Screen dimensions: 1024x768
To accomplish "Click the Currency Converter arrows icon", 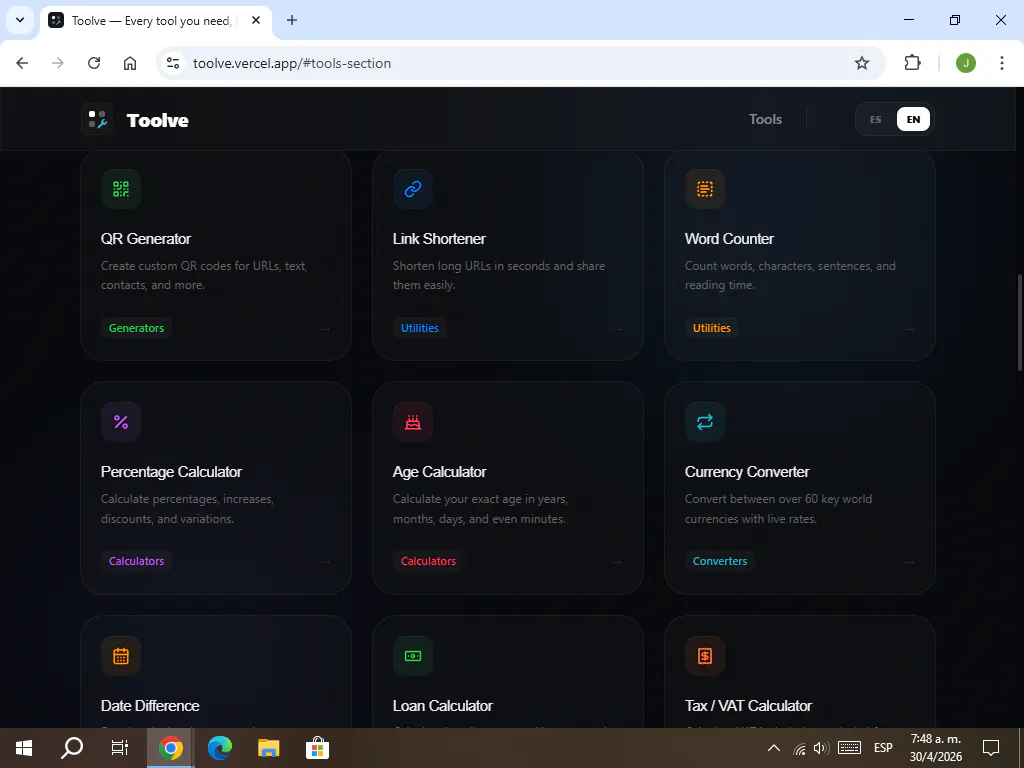I will tap(705, 422).
